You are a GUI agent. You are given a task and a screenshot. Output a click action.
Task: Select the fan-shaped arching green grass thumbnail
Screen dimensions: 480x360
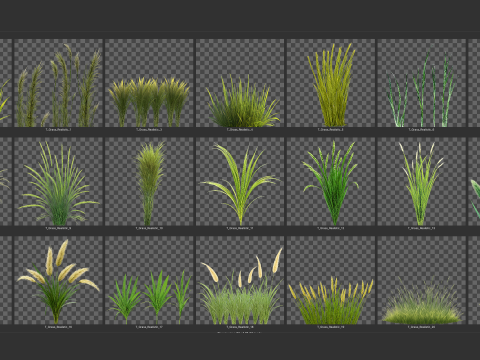[58, 182]
